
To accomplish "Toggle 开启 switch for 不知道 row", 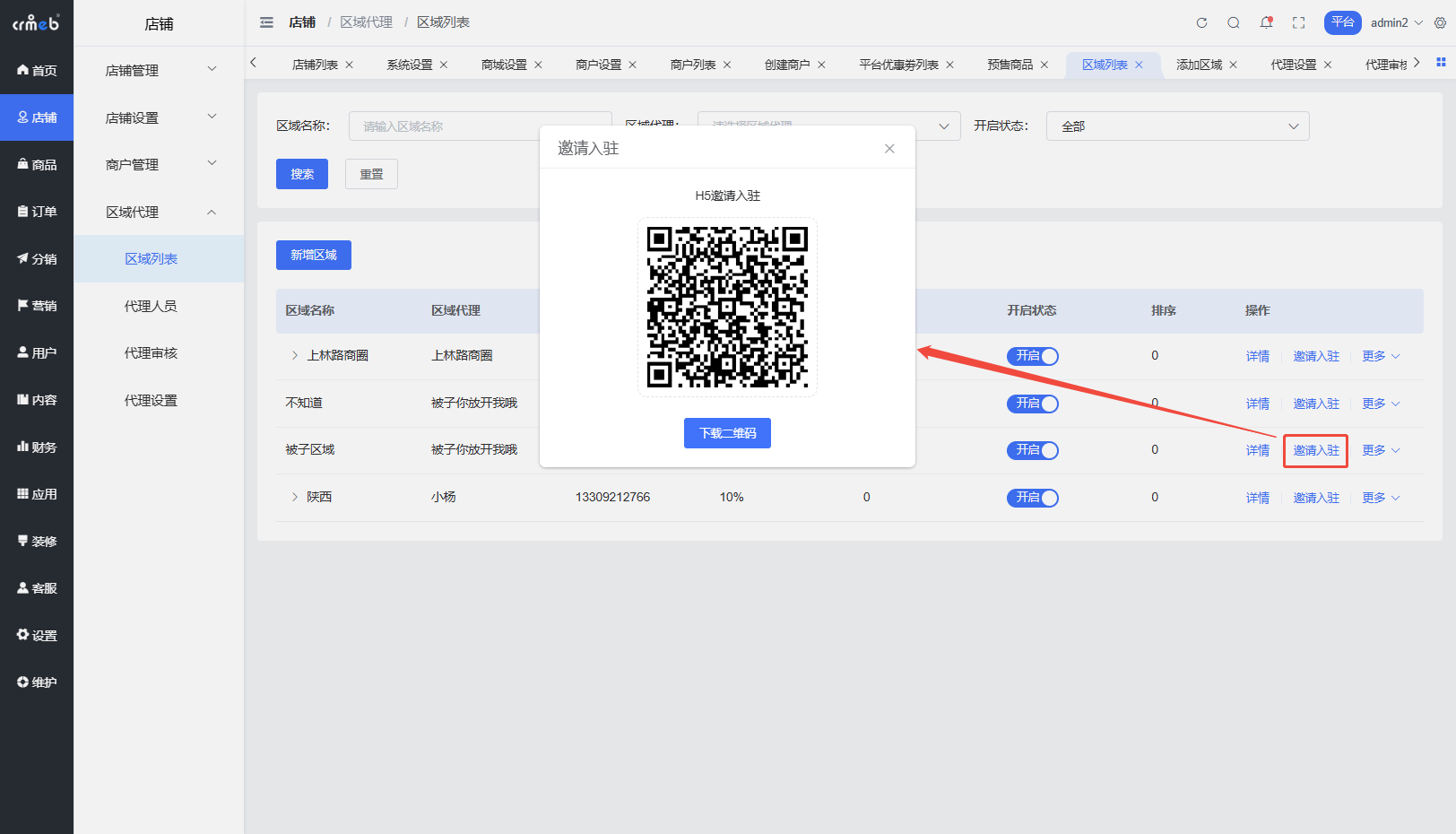I will tap(1033, 404).
